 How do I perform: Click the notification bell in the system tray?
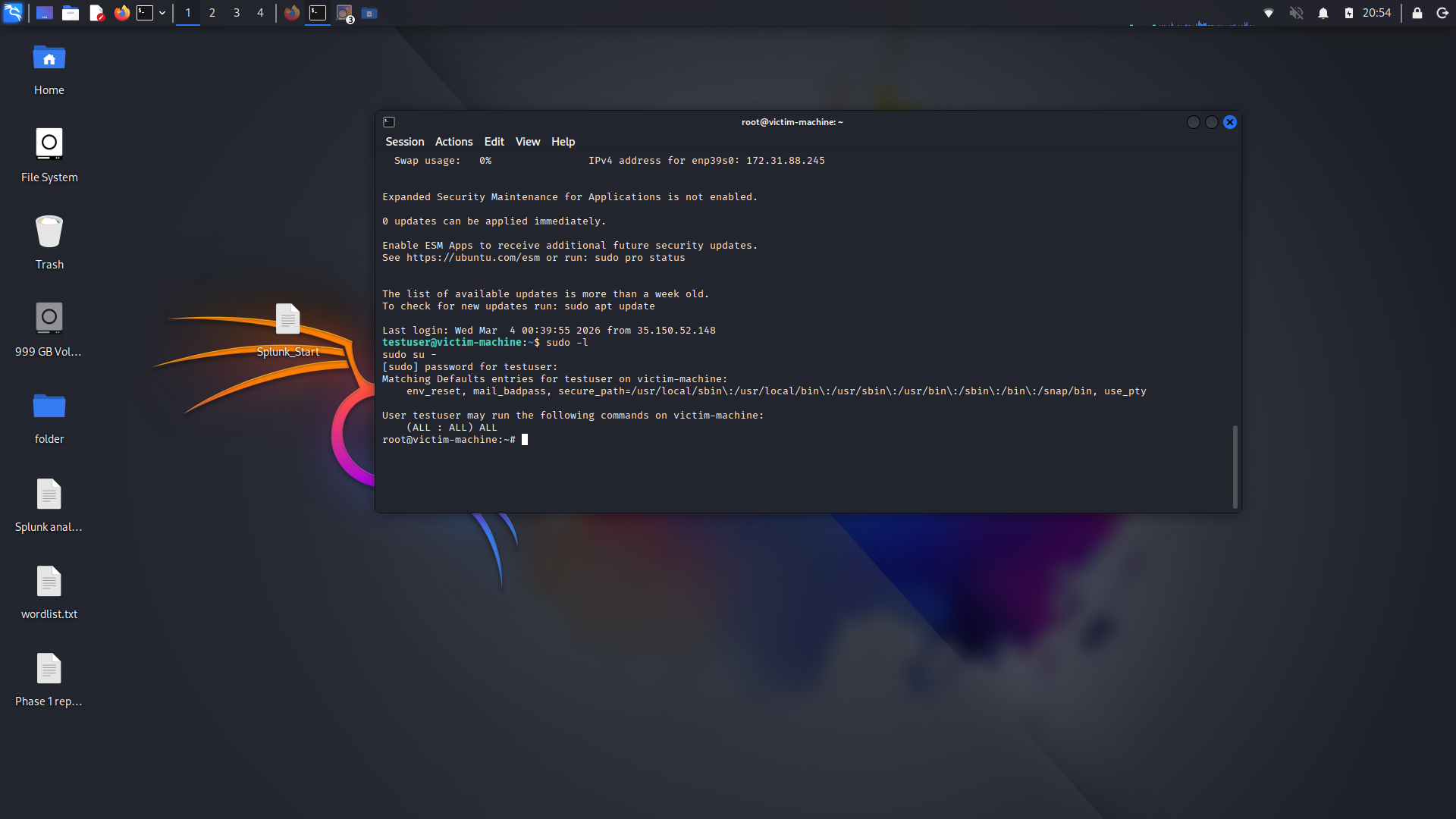click(x=1323, y=13)
